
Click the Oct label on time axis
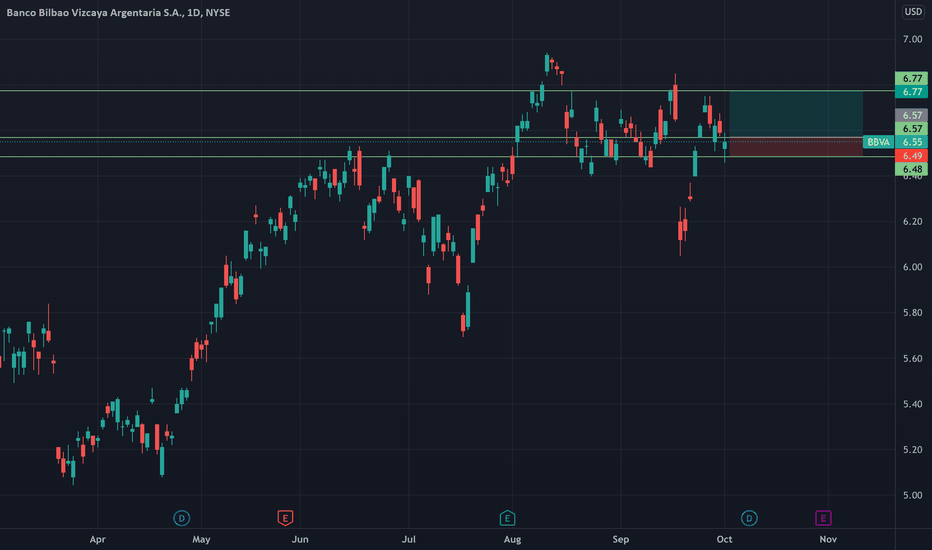(724, 539)
